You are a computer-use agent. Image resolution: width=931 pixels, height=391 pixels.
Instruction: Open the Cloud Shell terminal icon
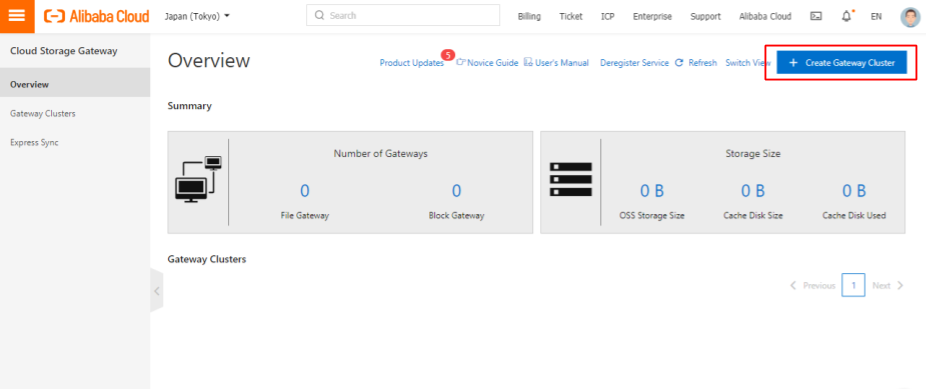click(x=816, y=17)
